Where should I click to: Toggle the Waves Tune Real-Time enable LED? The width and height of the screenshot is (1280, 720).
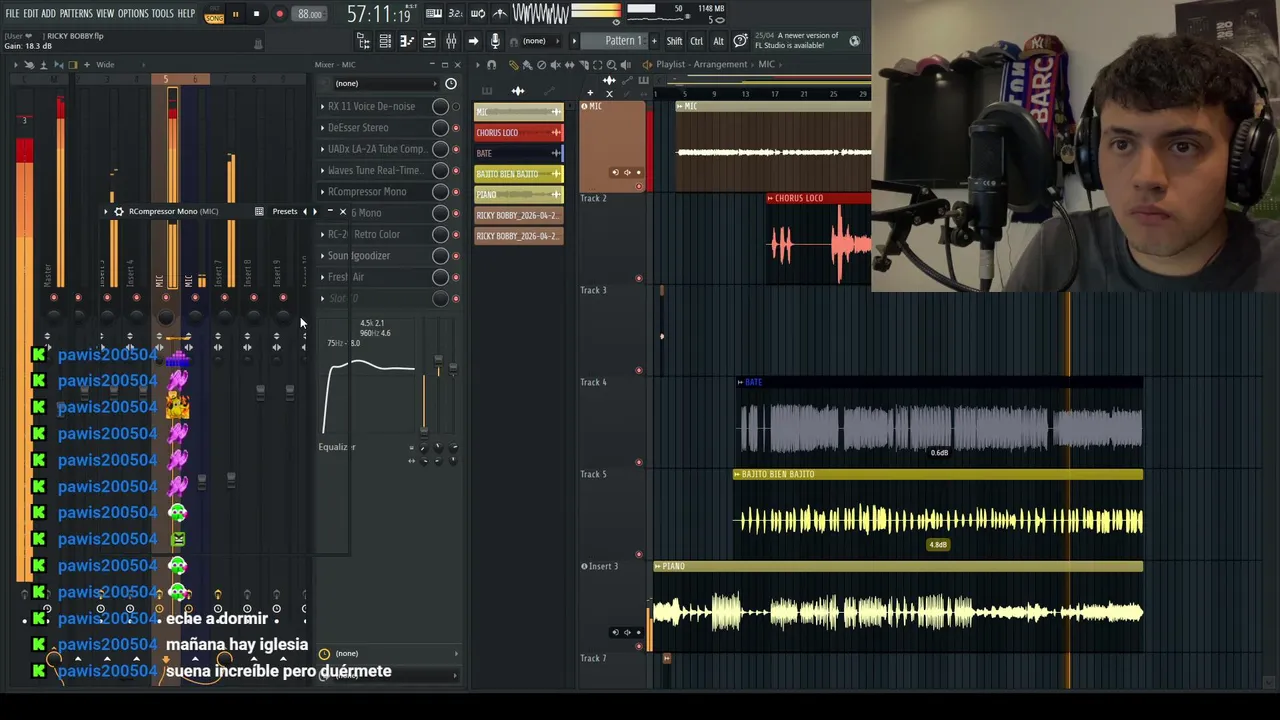coord(456,170)
